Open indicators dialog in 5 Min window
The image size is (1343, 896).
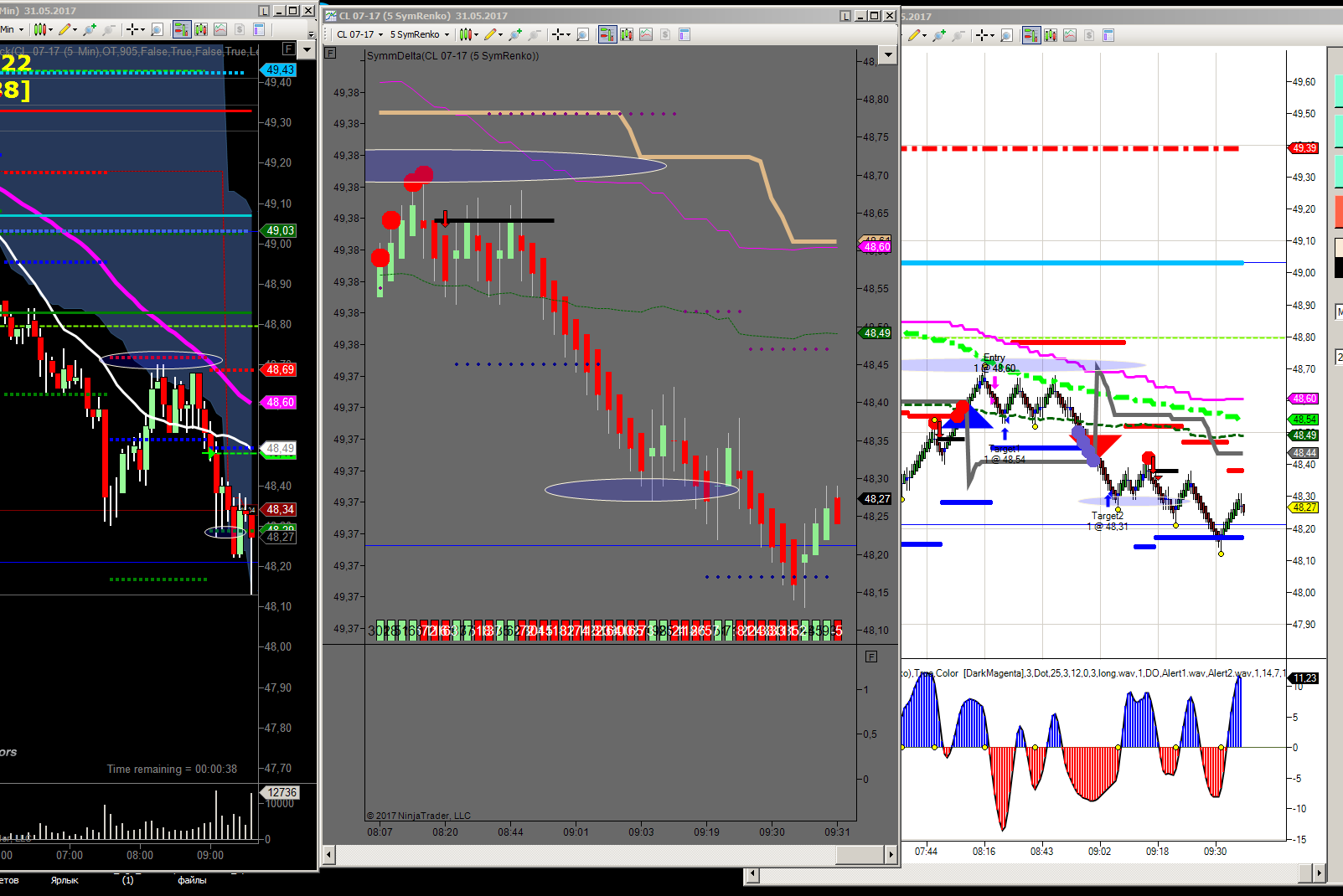pos(220,29)
